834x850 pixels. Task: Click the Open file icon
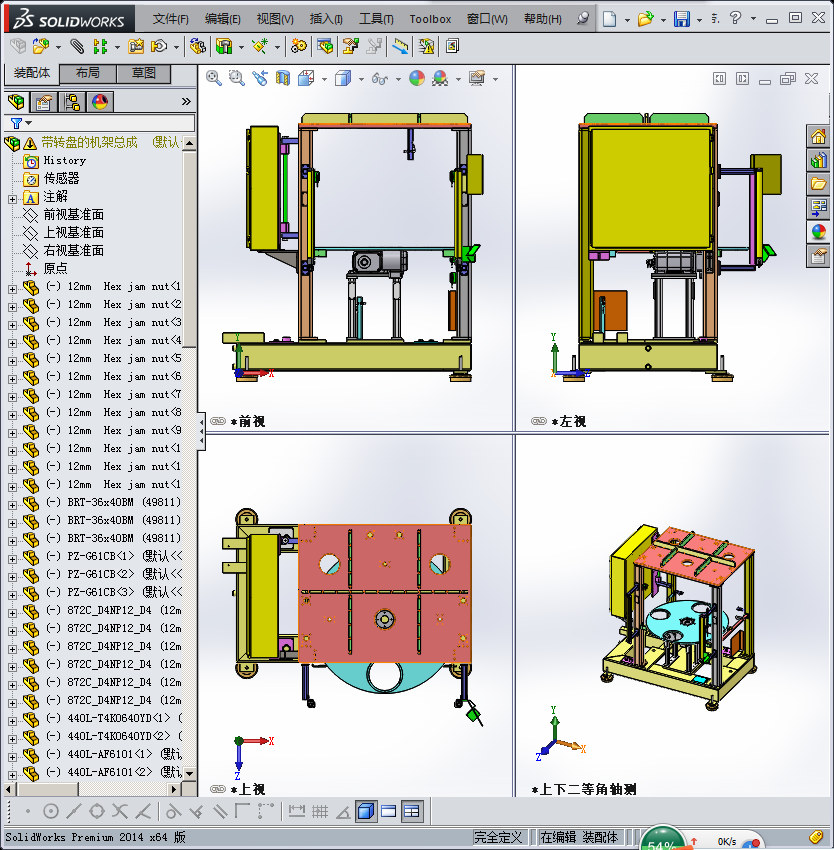(645, 19)
